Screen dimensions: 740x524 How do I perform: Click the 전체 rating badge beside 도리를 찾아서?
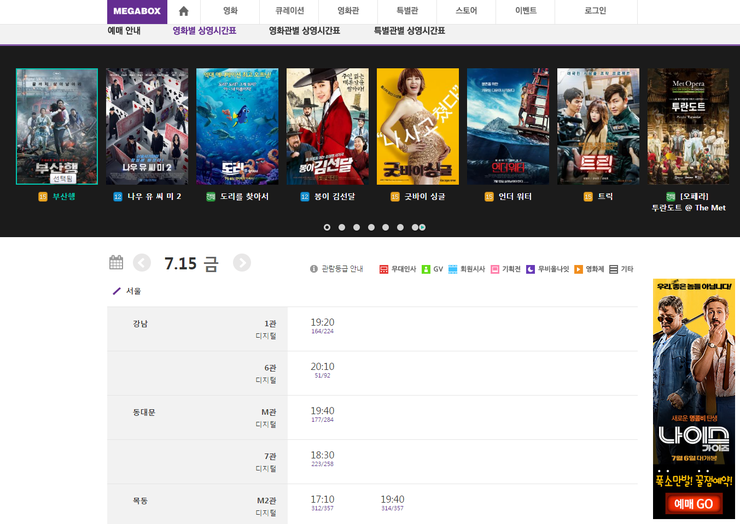tap(211, 197)
